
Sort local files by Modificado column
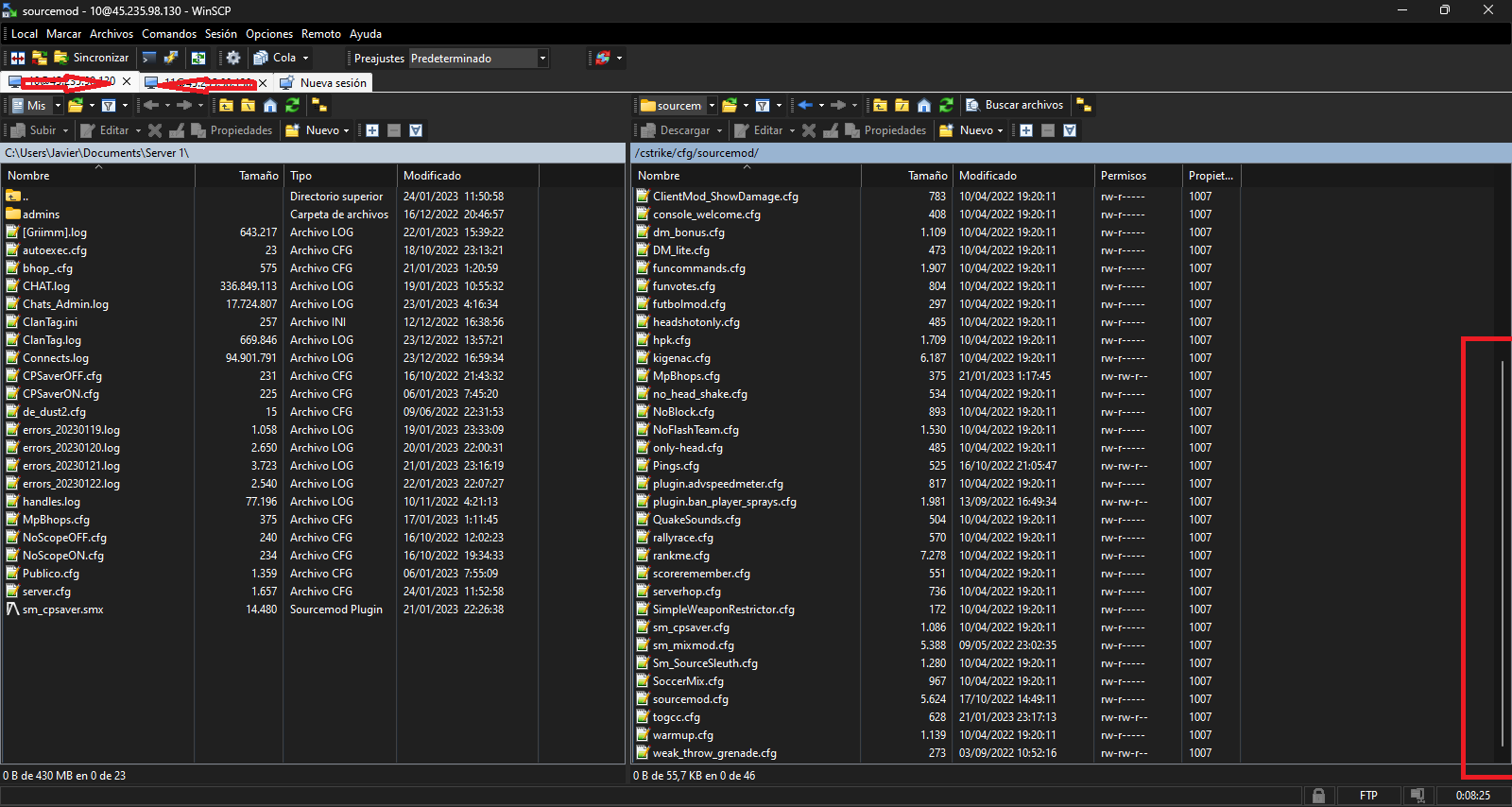point(432,176)
